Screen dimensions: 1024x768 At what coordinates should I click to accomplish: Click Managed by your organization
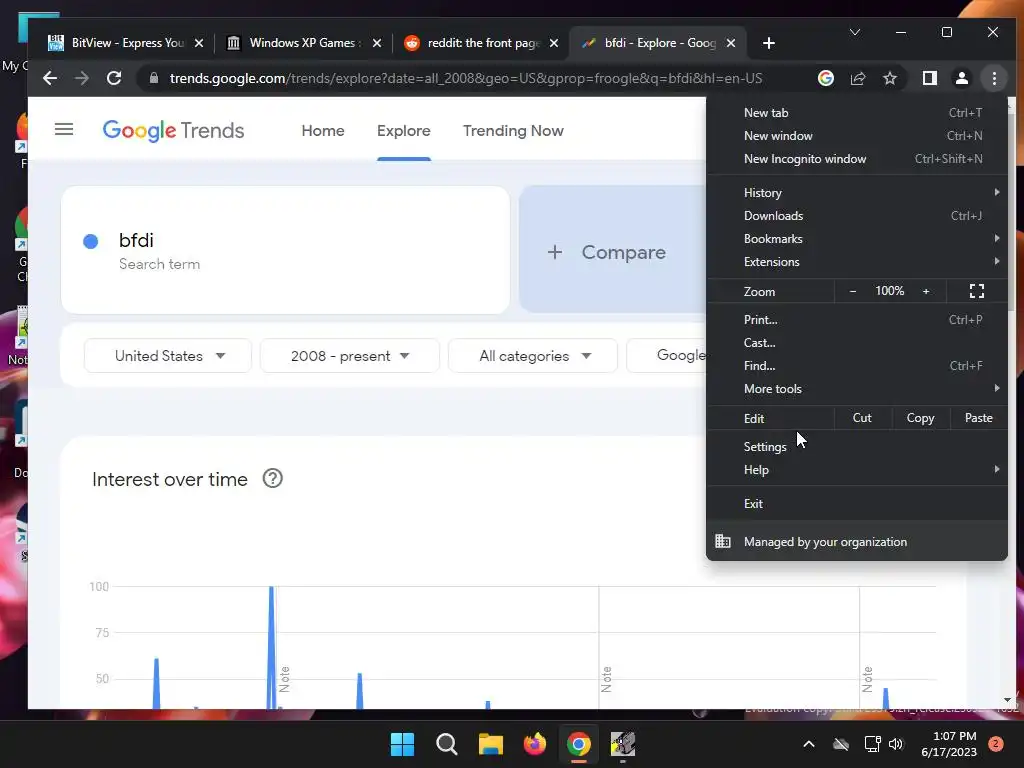click(857, 541)
